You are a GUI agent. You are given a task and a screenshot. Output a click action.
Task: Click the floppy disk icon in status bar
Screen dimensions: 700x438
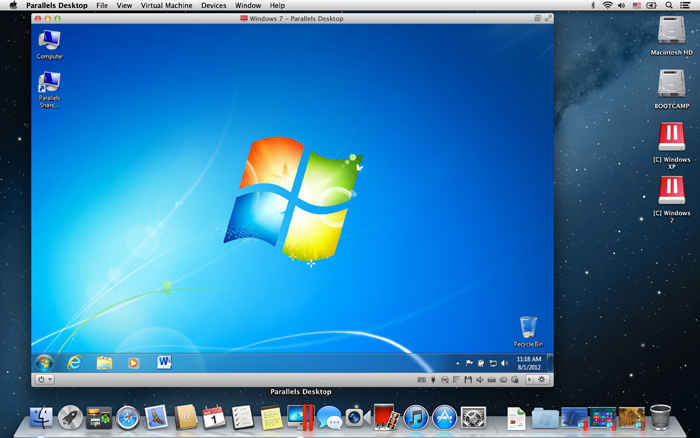coord(468,380)
